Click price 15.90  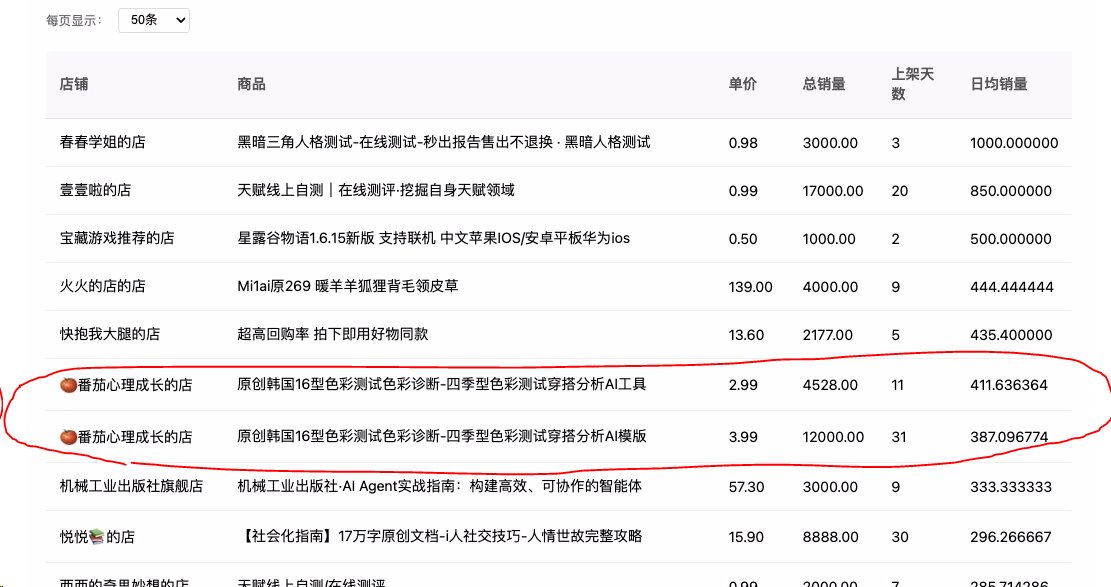pos(746,537)
